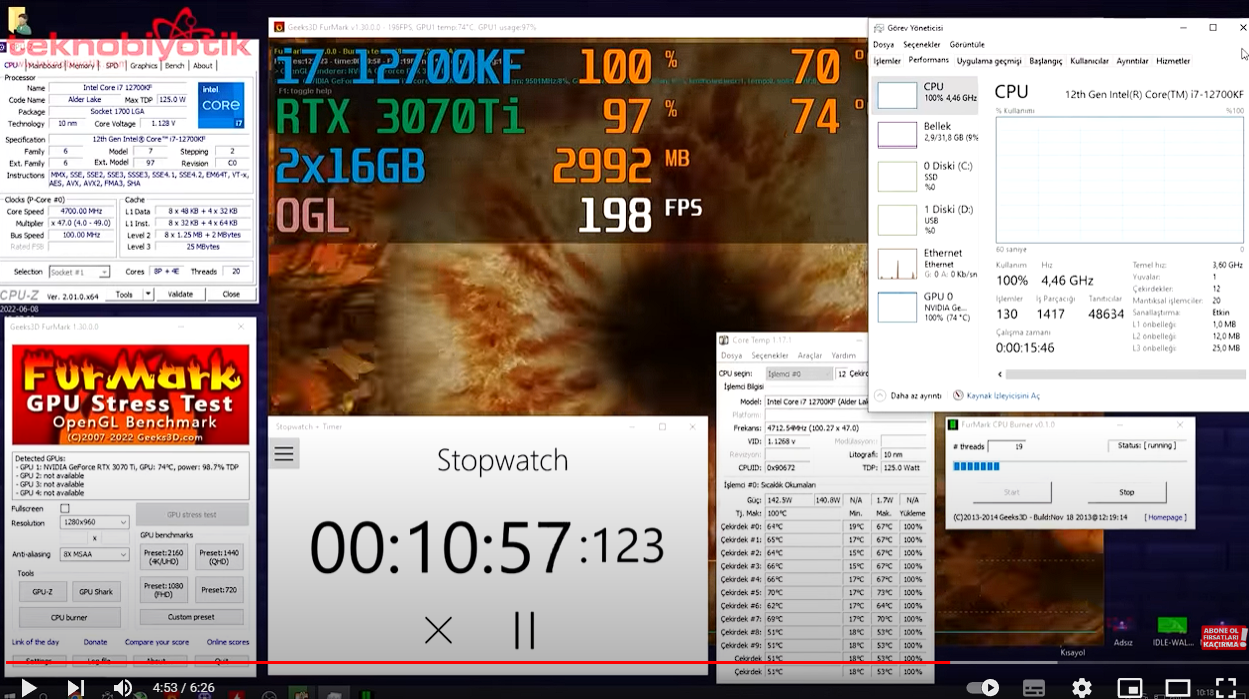This screenshot has width=1249, height=699.
Task: Open Graphics tab in CPU-Z
Action: (144, 65)
